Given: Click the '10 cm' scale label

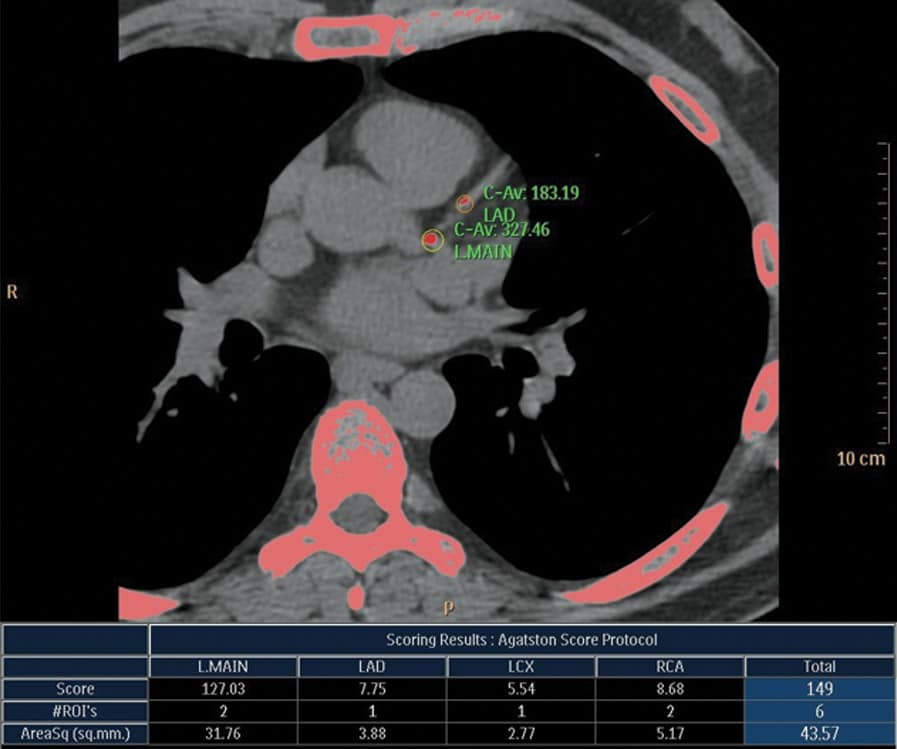Looking at the screenshot, I should point(861,459).
